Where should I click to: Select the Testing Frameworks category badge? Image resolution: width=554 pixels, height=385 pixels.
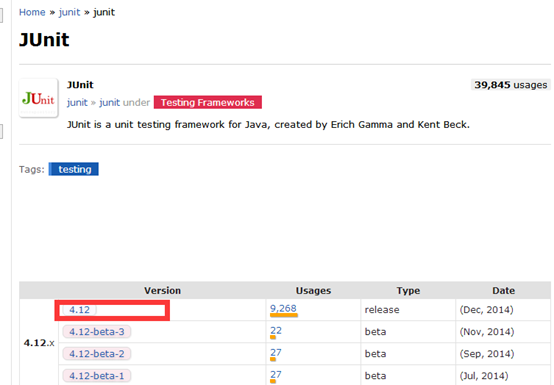point(208,102)
